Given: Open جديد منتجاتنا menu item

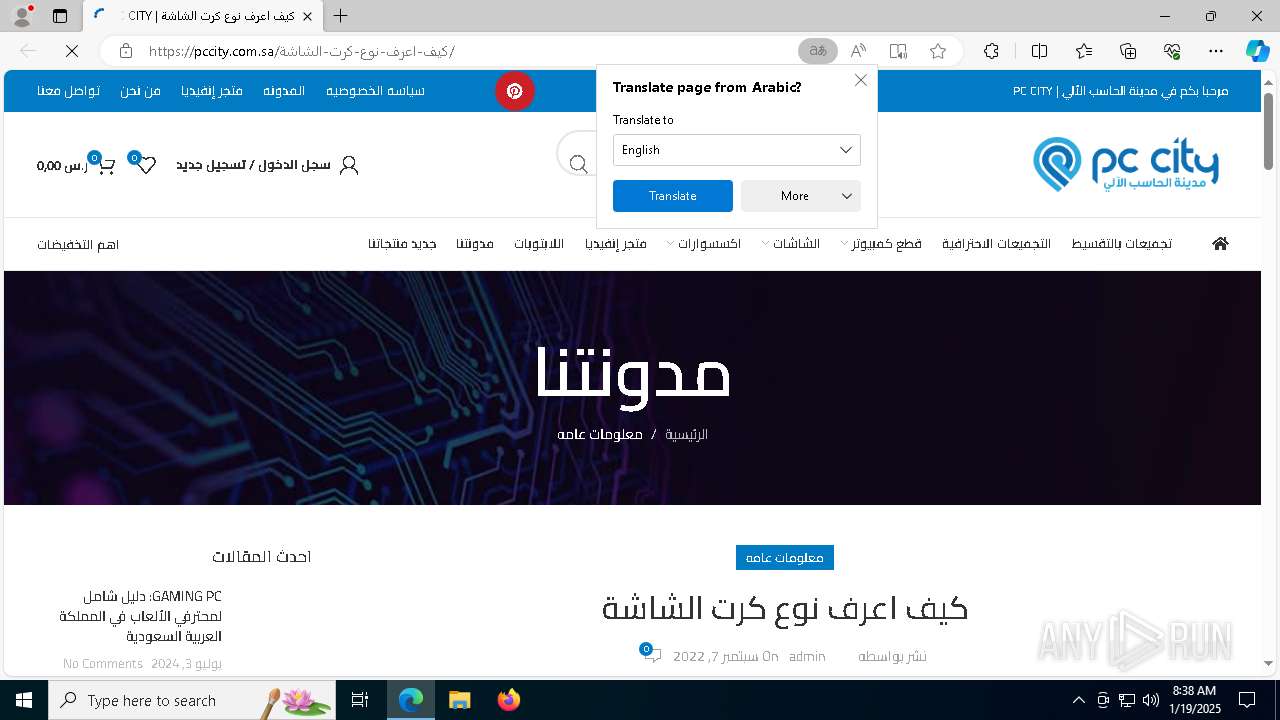Looking at the screenshot, I should pos(402,244).
